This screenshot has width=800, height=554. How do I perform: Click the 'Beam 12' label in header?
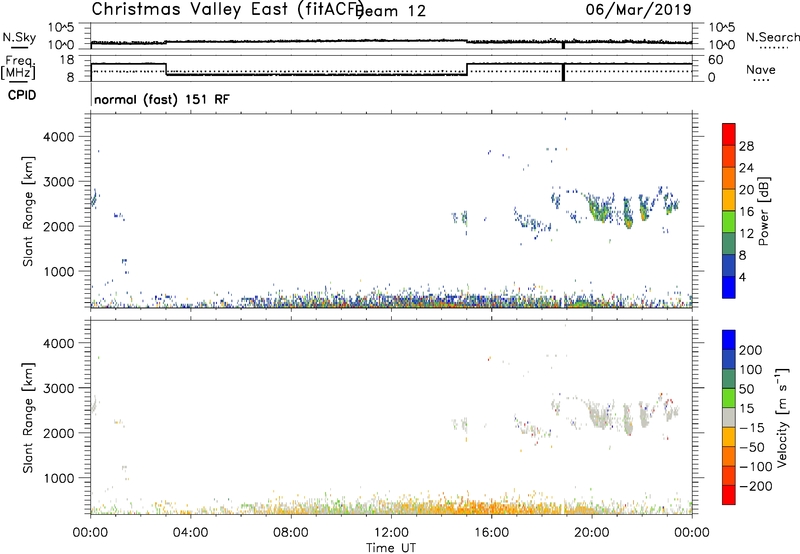point(391,11)
